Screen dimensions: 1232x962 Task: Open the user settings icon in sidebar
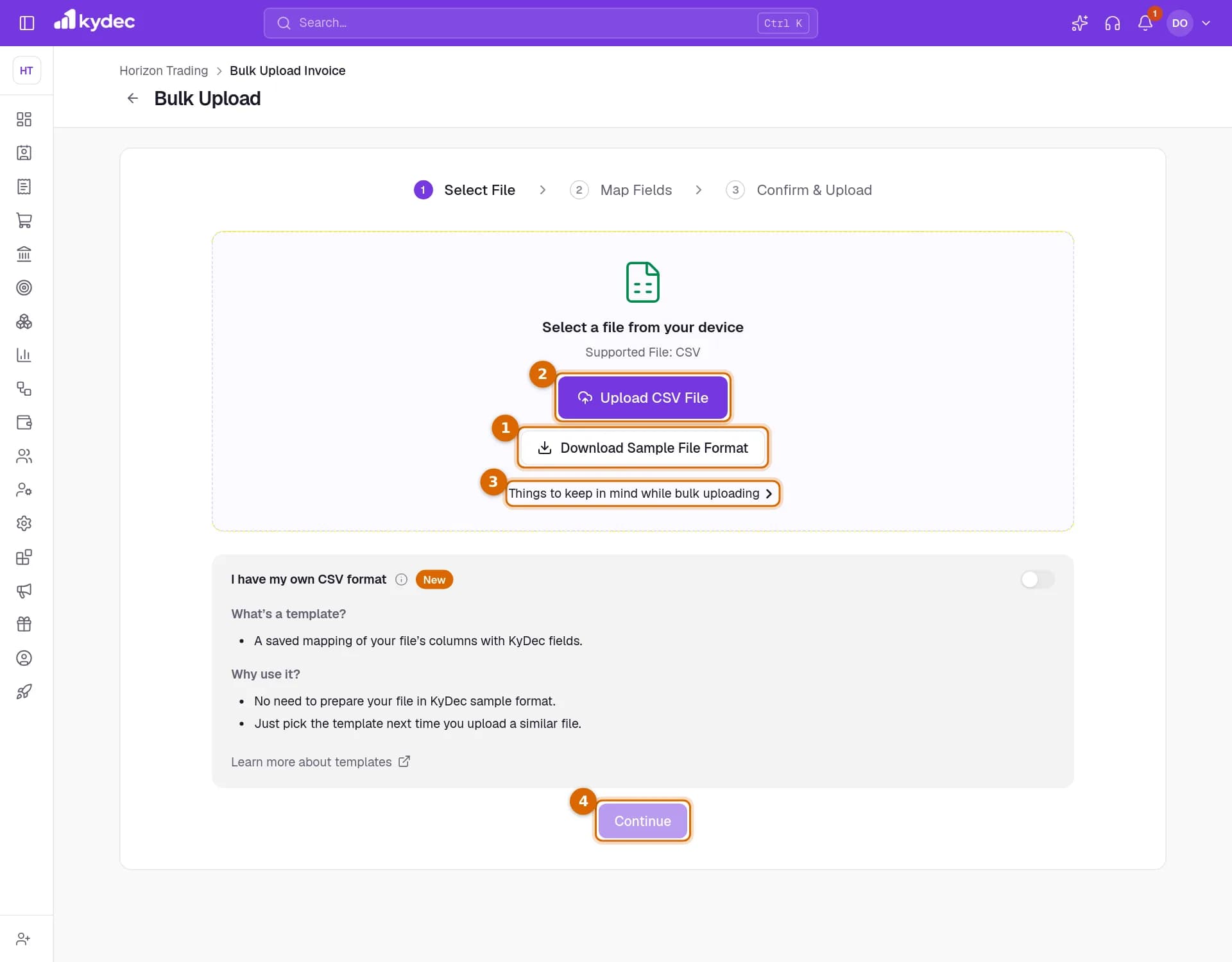pyautogui.click(x=24, y=489)
